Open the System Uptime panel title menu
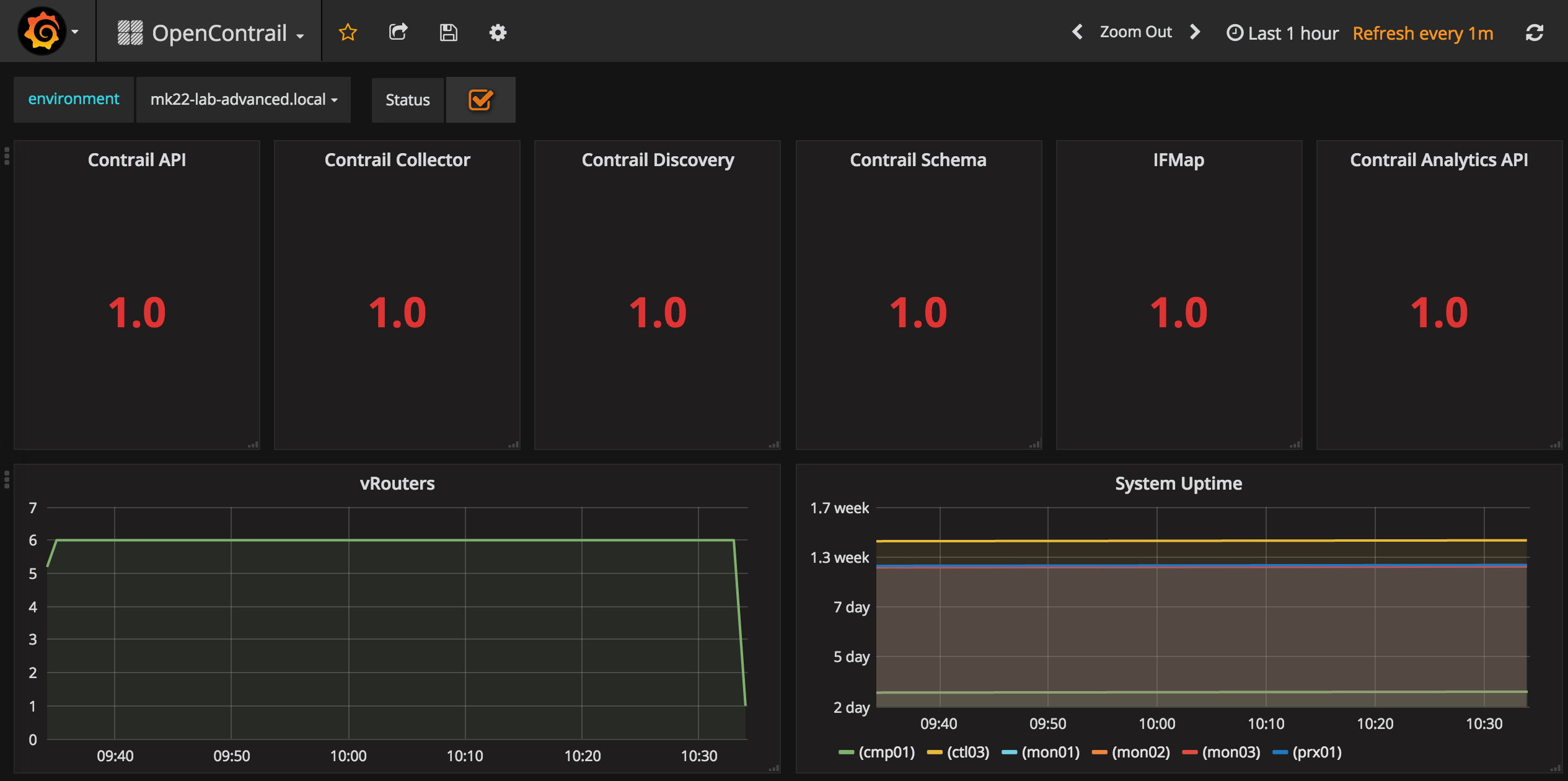 [x=1179, y=483]
